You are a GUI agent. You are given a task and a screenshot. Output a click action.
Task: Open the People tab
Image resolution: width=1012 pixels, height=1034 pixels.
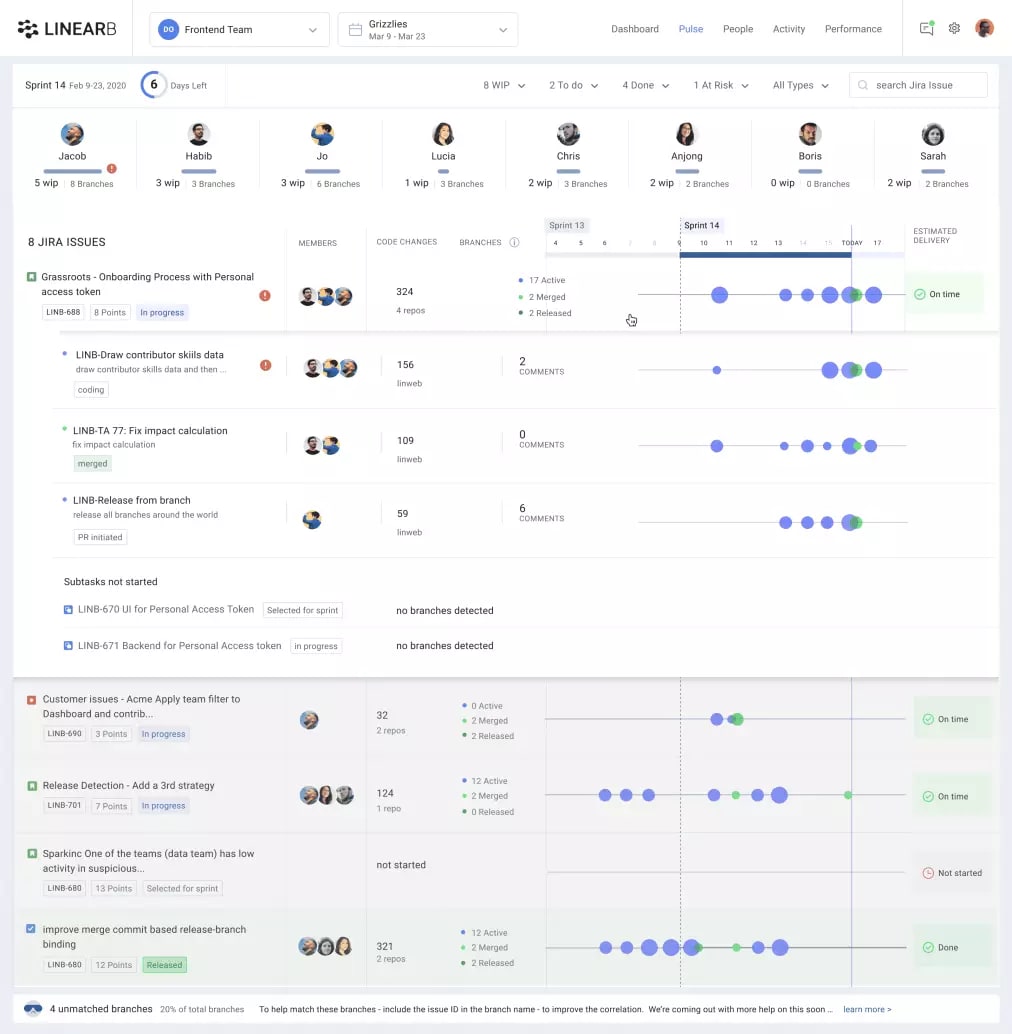tap(738, 29)
